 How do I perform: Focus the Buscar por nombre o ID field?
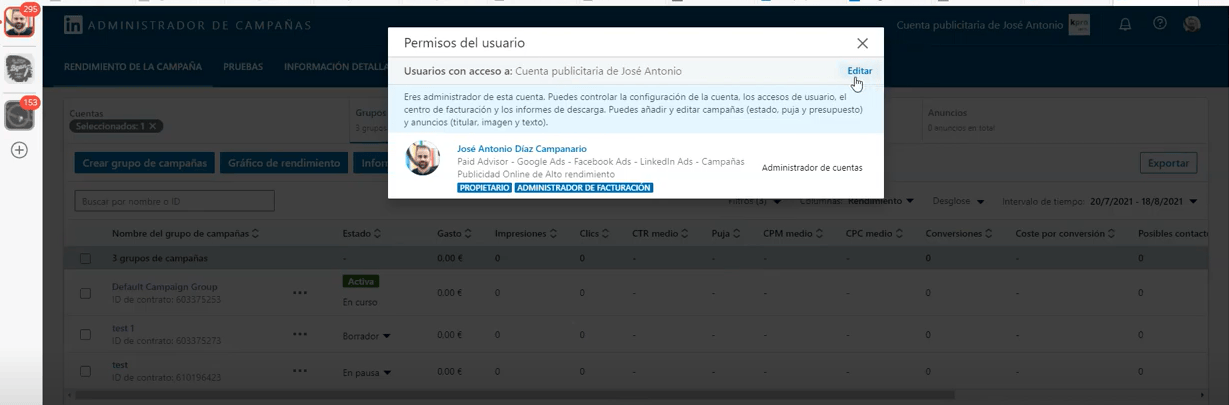174,201
